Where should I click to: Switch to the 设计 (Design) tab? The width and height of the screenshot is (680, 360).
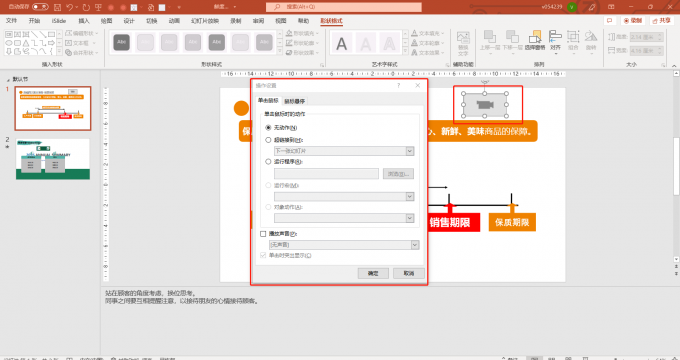[x=129, y=21]
